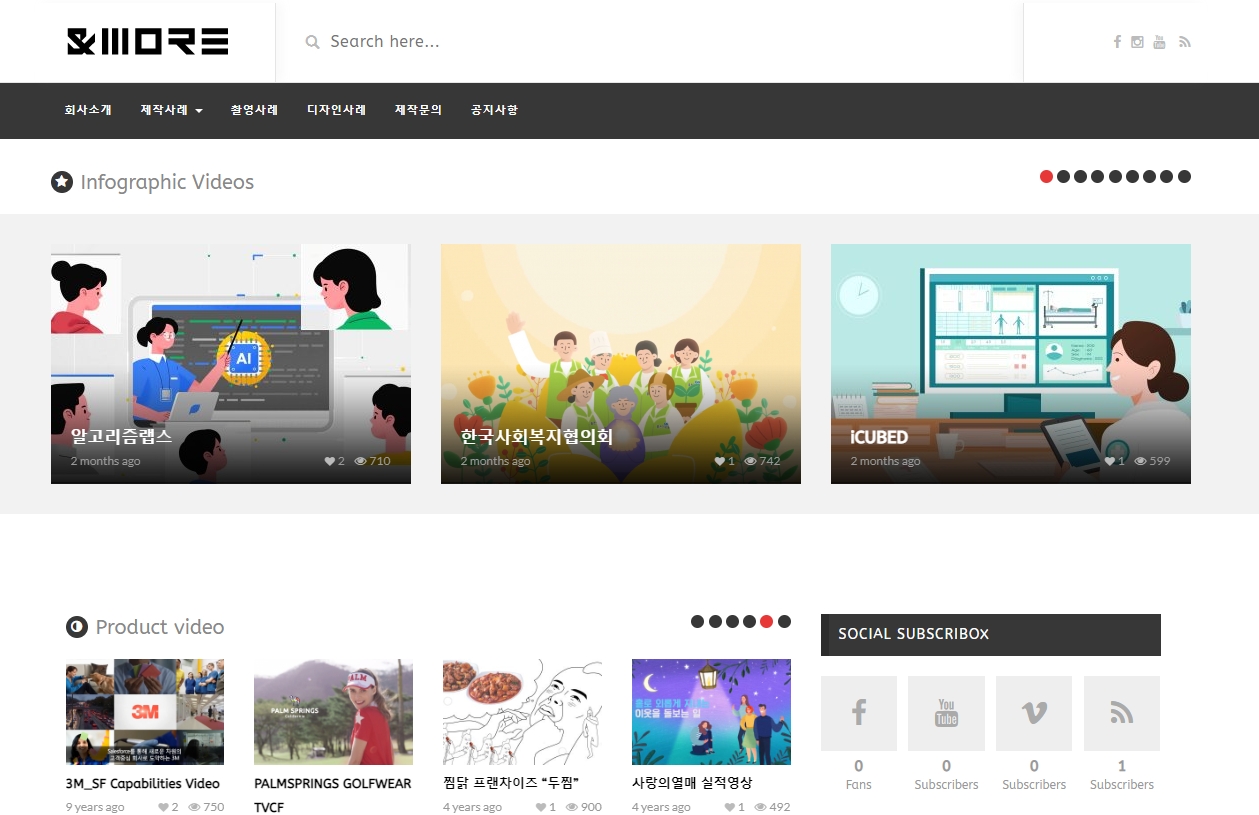Select the last Infographic Videos carousel dot
Viewport: 1259px width, 815px height.
[x=1184, y=177]
